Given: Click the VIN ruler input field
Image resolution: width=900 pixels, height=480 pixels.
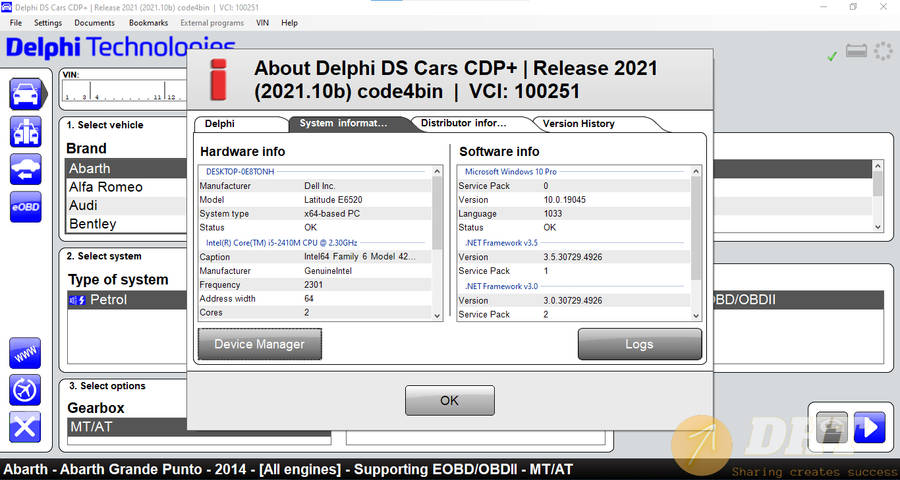Looking at the screenshot, I should [124, 91].
